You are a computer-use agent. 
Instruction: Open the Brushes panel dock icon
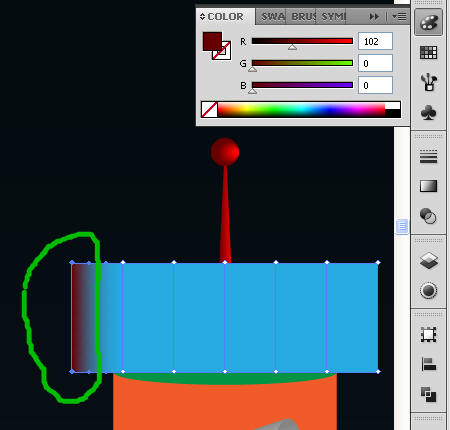pyautogui.click(x=428, y=82)
